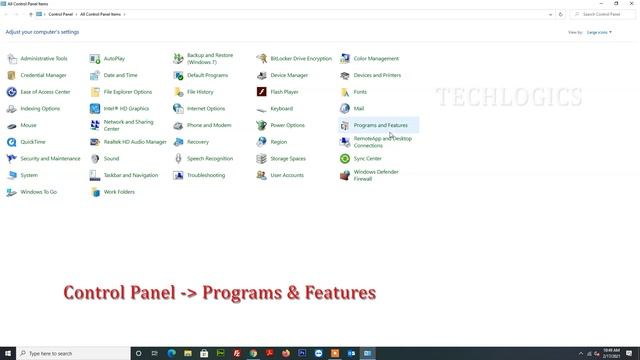Open the Credential Manager icon
Image resolution: width=640 pixels, height=360 pixels.
pos(12,76)
